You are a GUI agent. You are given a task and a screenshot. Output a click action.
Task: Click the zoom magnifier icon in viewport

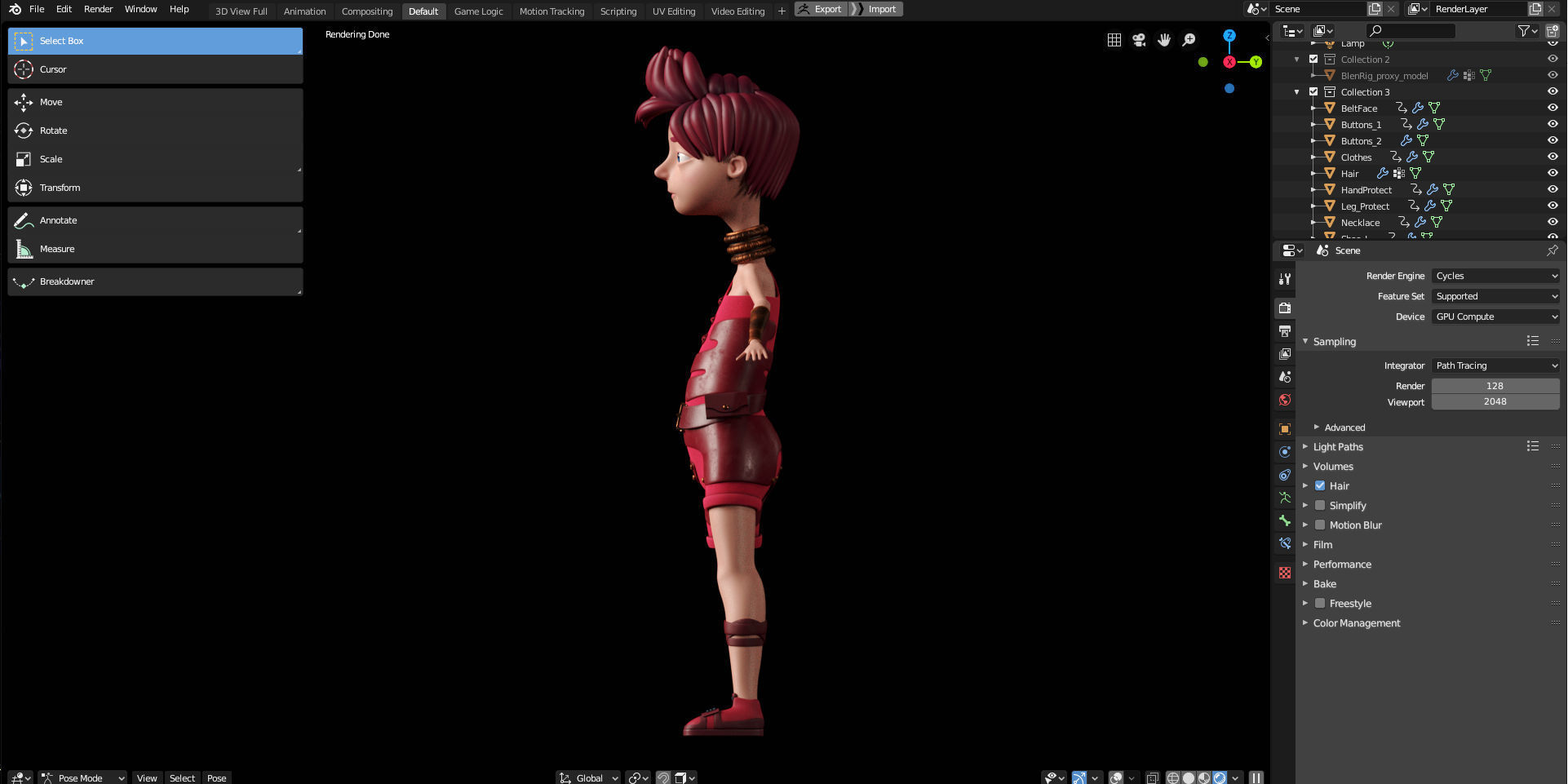tap(1189, 40)
